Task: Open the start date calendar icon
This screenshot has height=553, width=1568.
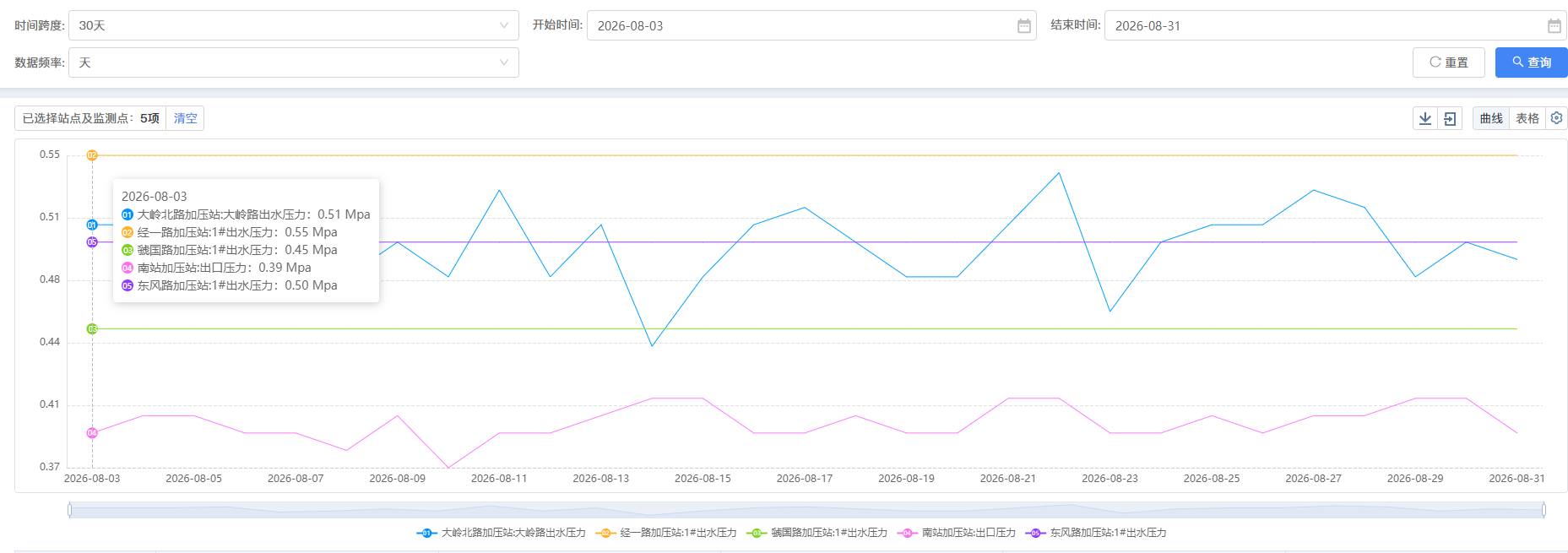Action: click(x=1023, y=26)
